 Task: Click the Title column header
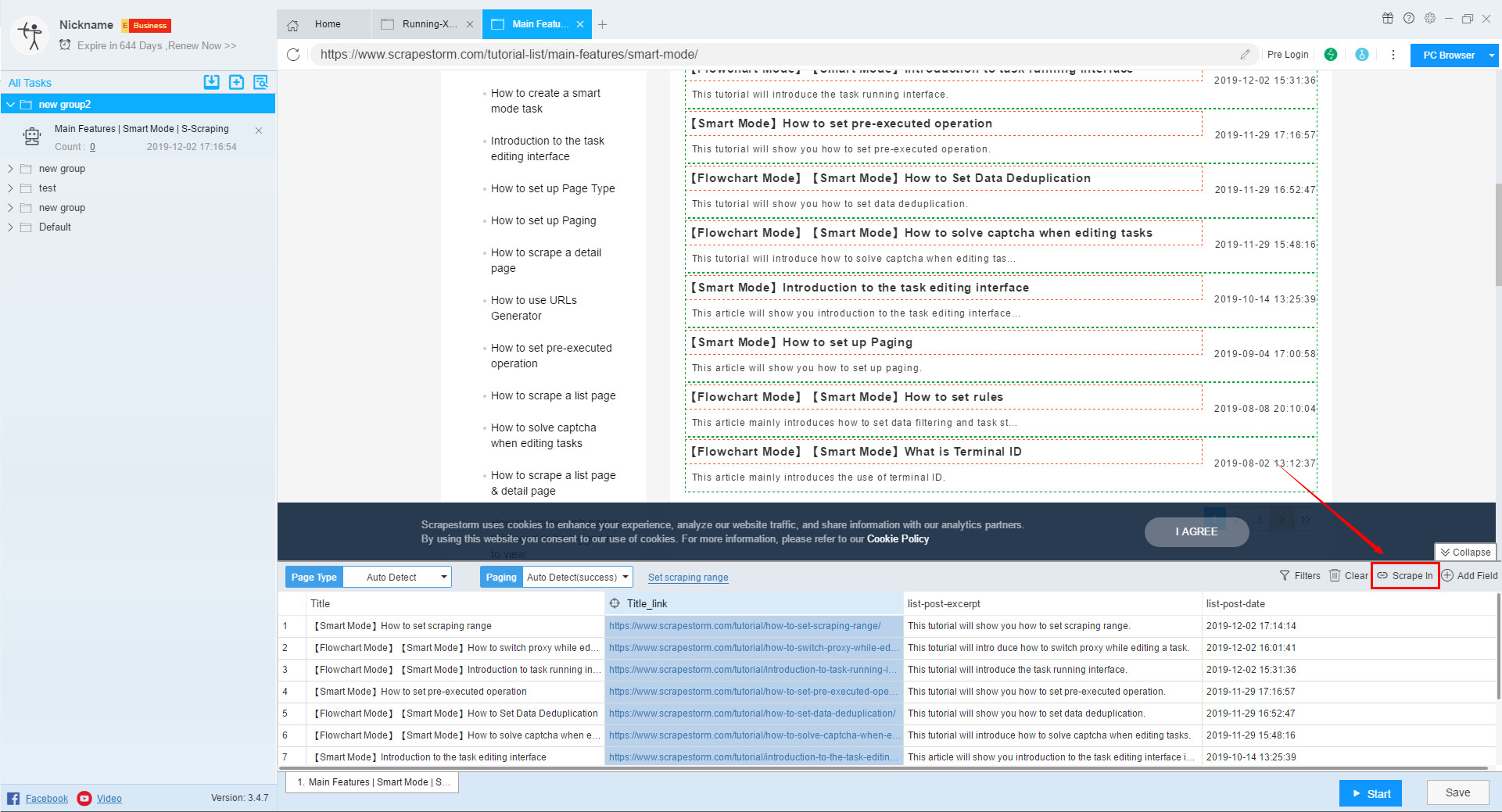455,603
